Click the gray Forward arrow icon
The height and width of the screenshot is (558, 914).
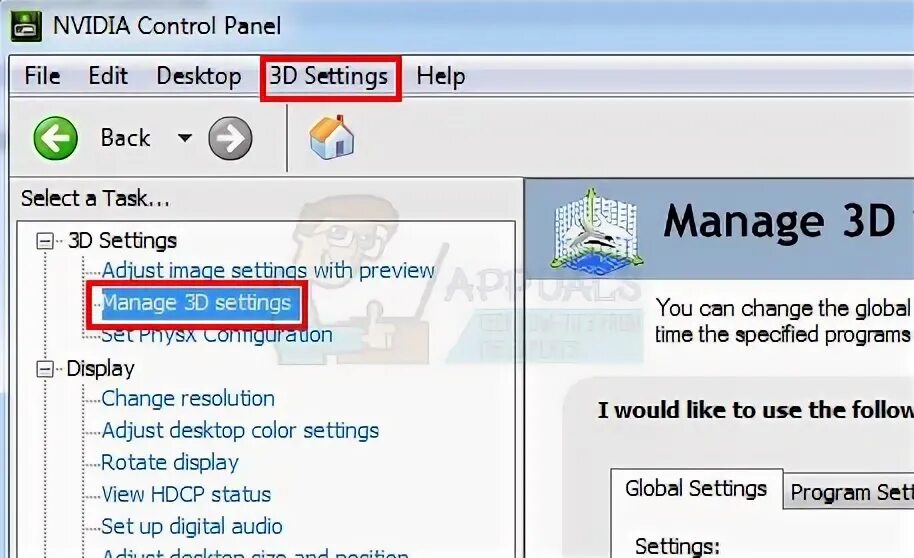coord(230,138)
